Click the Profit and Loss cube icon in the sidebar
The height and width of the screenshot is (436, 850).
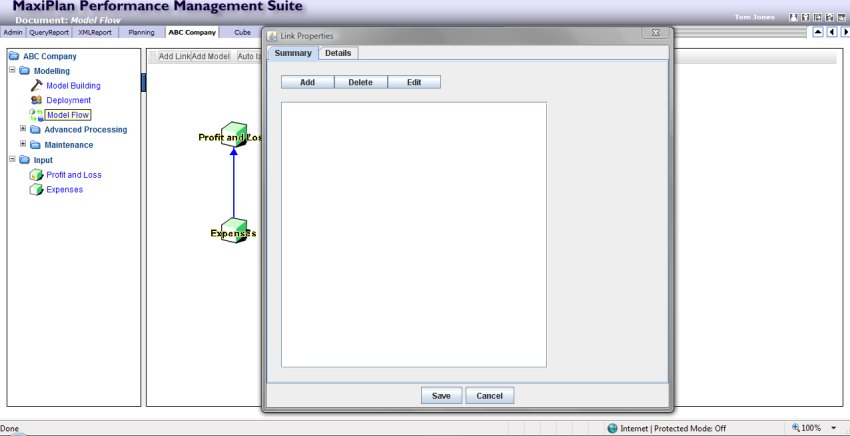click(36, 175)
